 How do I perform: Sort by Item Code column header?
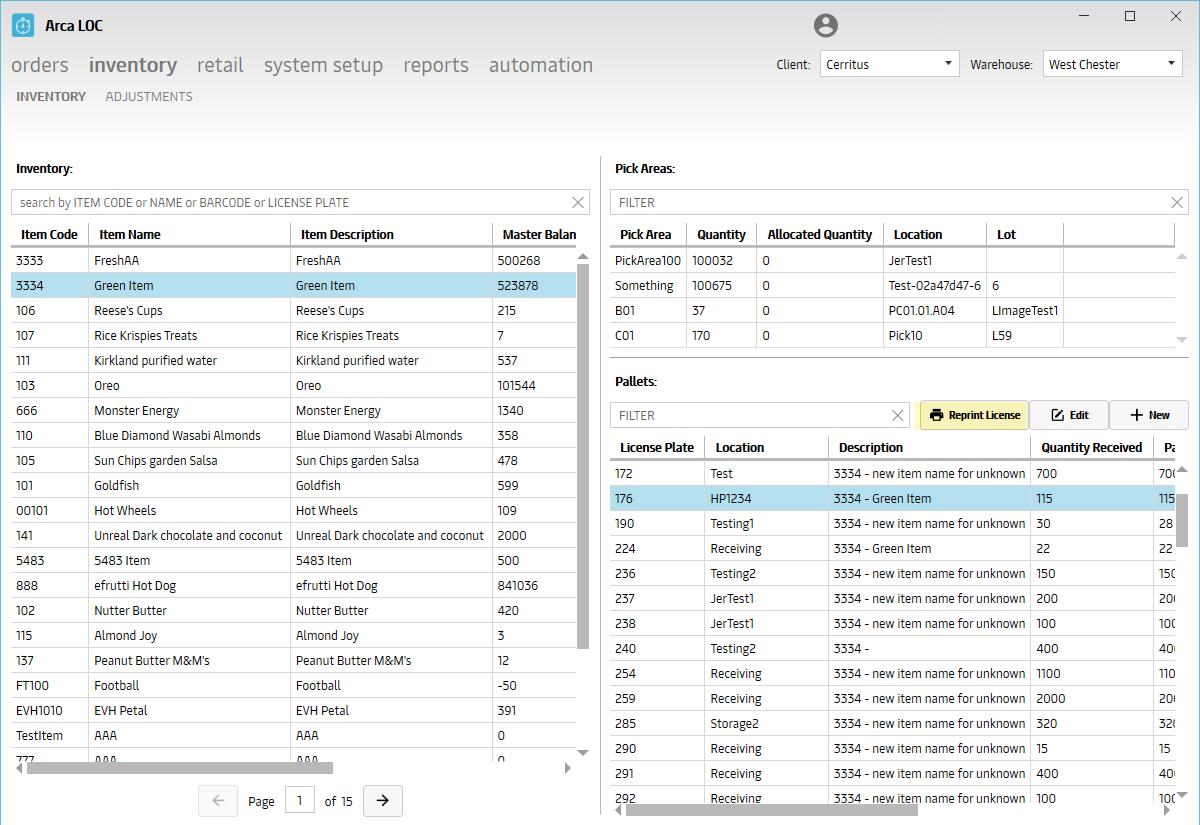49,235
